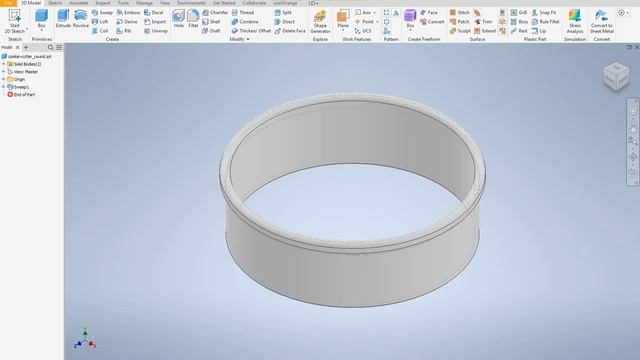Click the ViewCube in viewport
This screenshot has width=640, height=360.
point(616,76)
